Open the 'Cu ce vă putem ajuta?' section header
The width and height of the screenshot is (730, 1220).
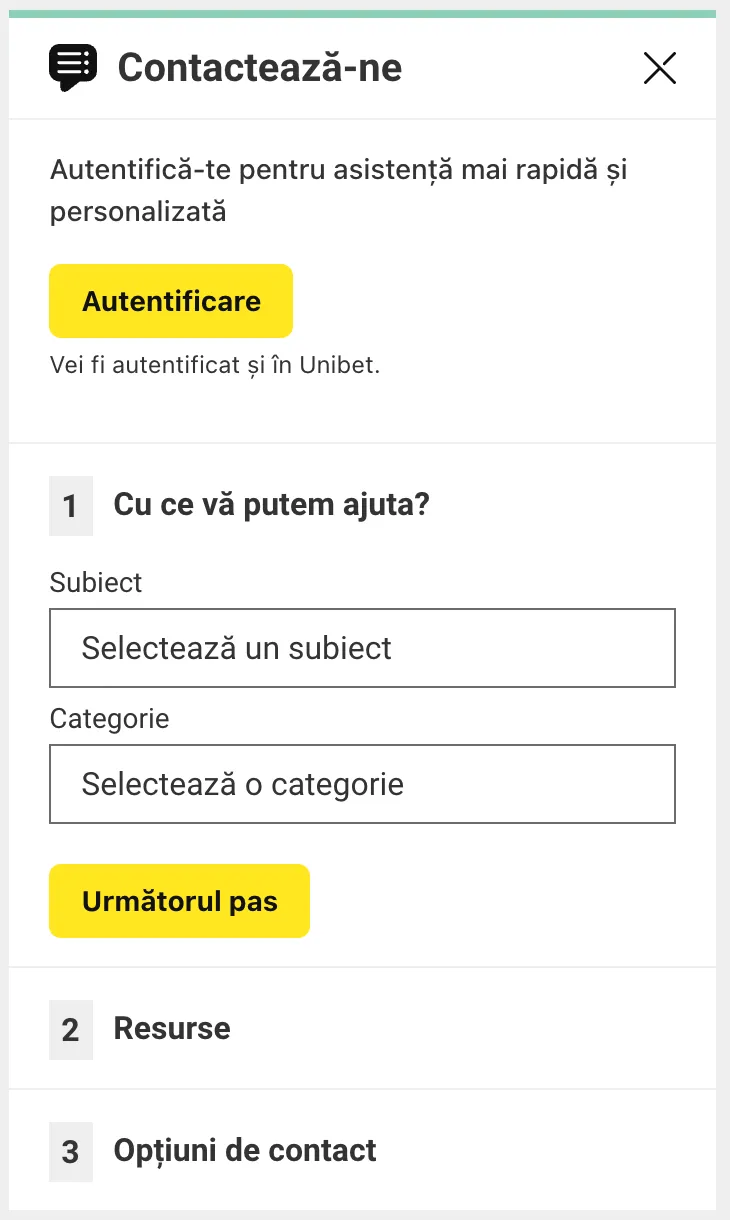click(x=272, y=505)
